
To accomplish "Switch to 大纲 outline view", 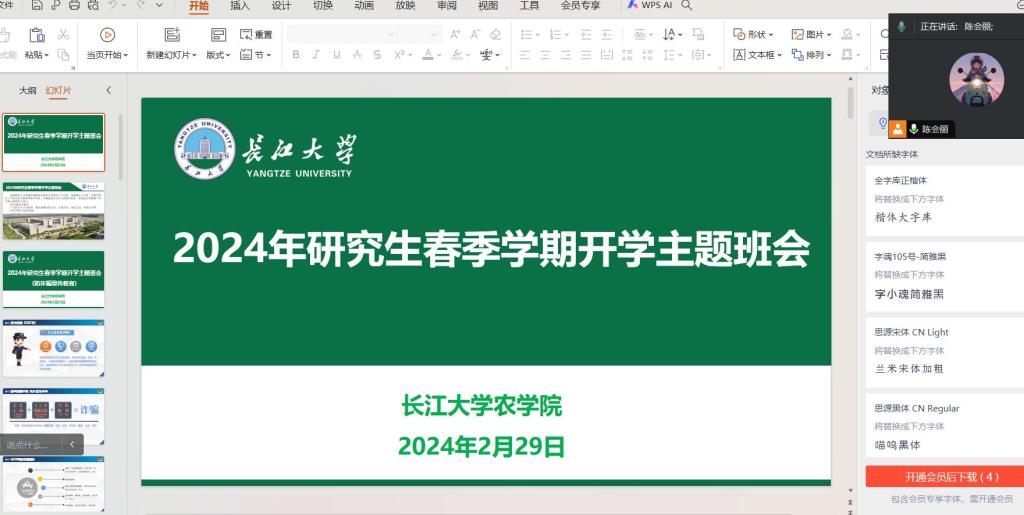I will (28, 91).
